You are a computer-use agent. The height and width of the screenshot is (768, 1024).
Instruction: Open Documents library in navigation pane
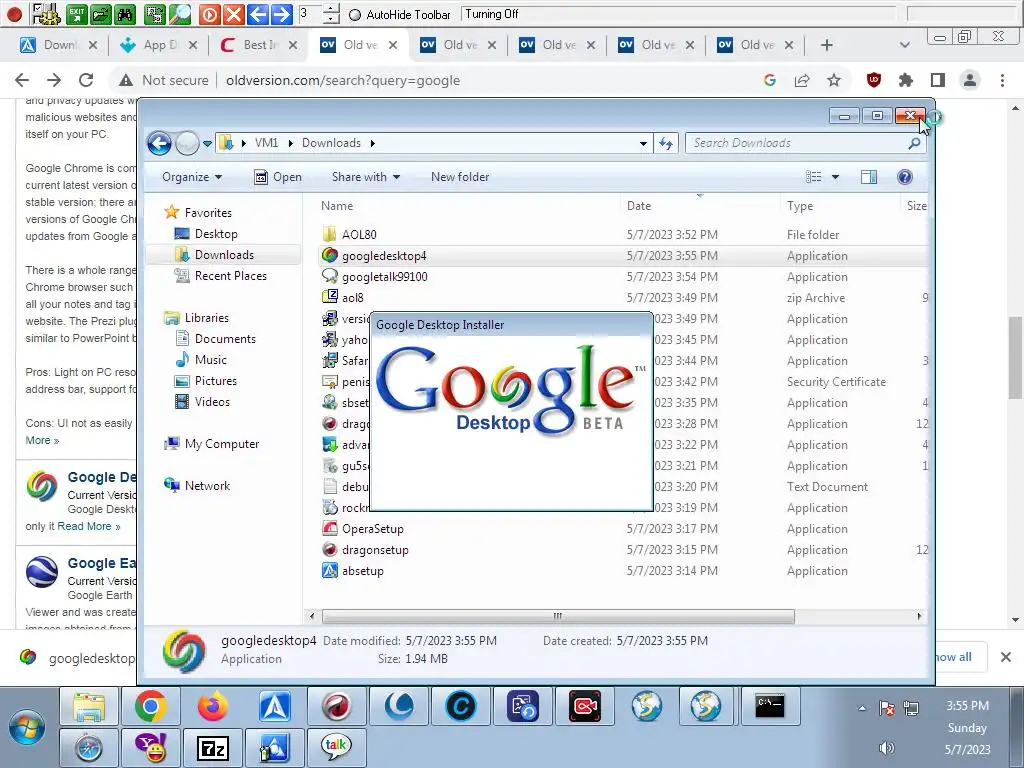pos(225,338)
